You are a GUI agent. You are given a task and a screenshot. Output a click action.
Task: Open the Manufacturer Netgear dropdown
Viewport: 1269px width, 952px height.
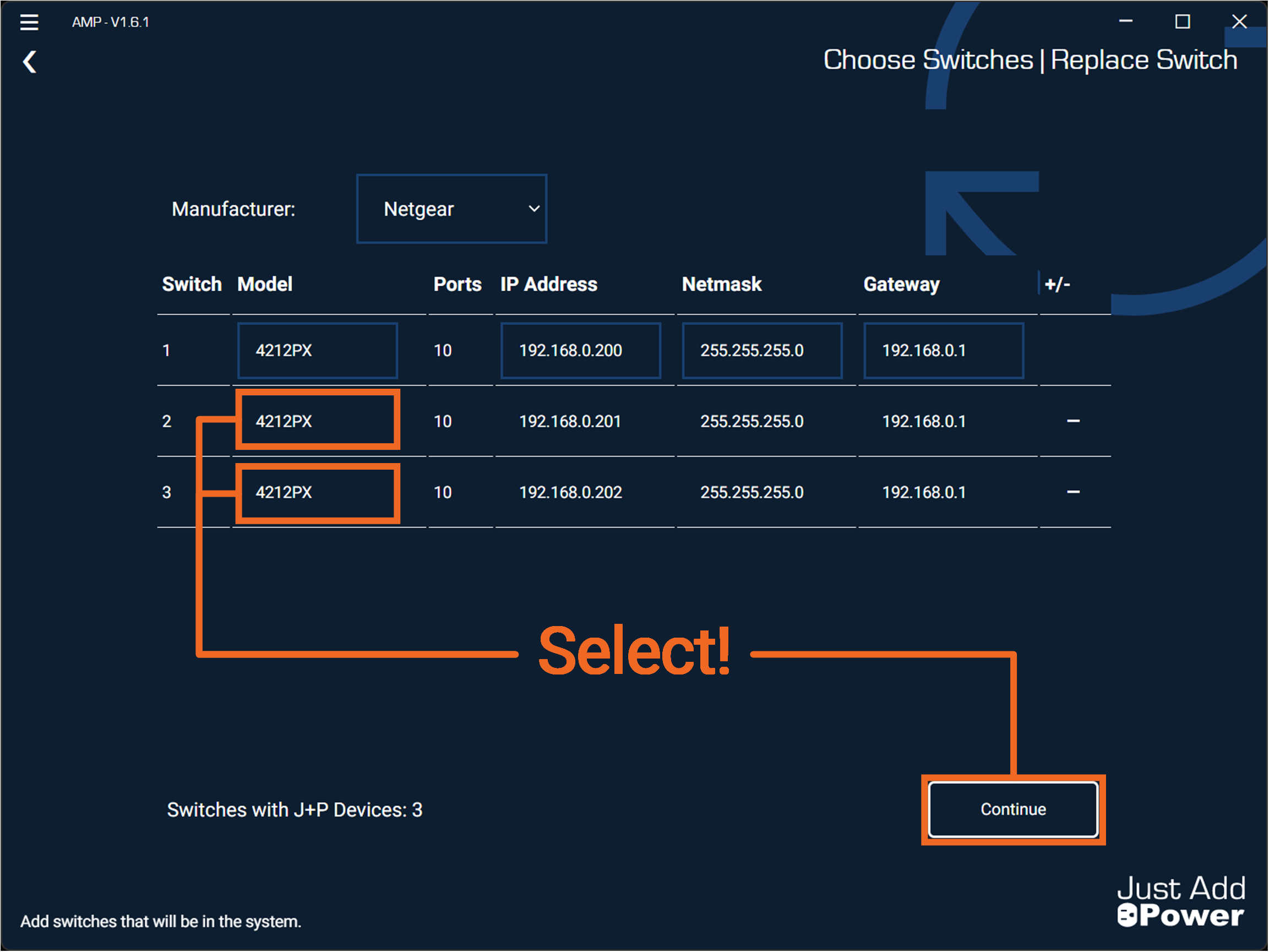pyautogui.click(x=451, y=209)
